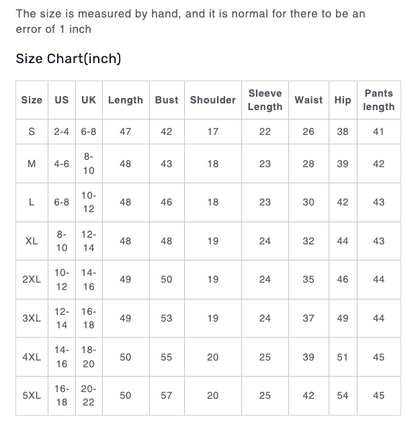Select the UK size 20-22 cell
The image size is (416, 427).
click(89, 396)
